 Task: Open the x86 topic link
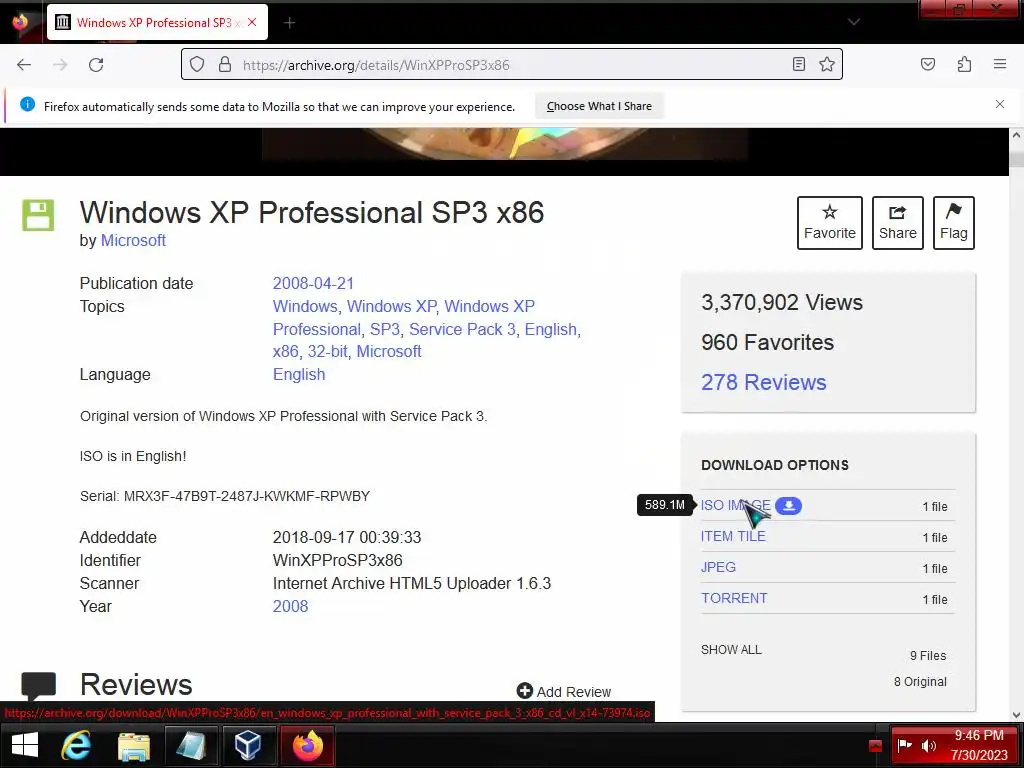pos(285,351)
